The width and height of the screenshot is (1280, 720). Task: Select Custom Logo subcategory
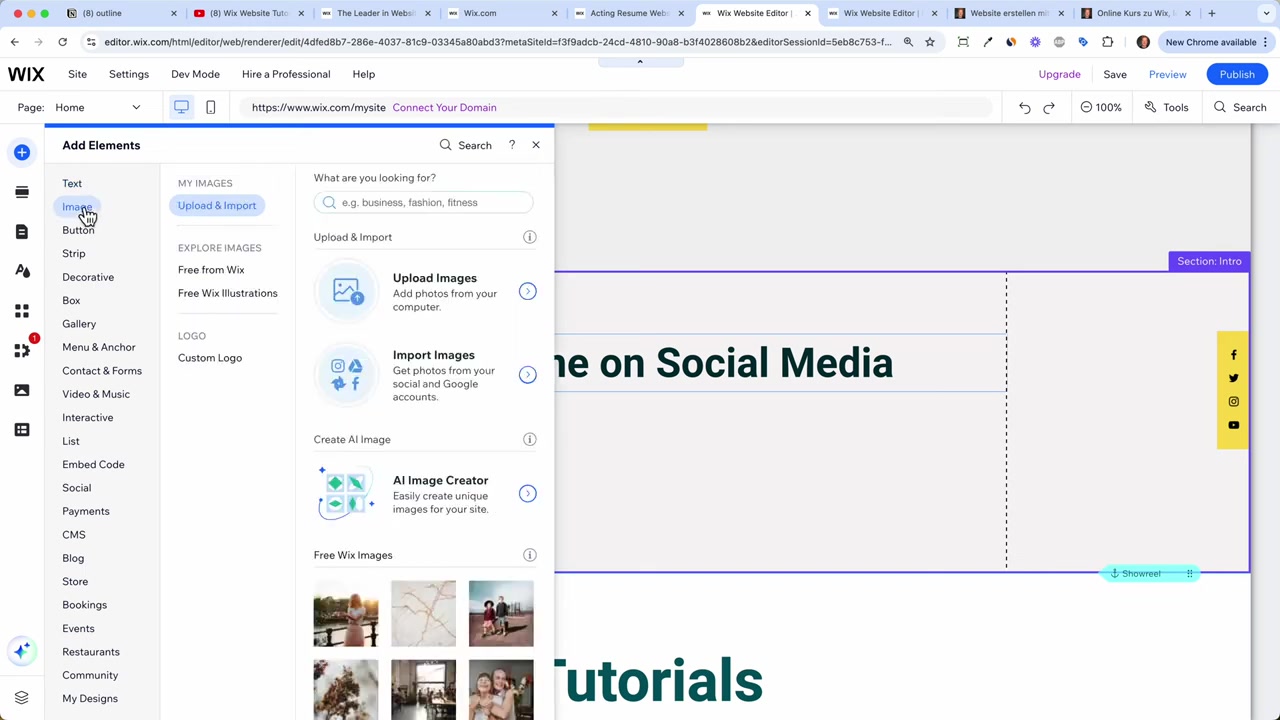coord(210,358)
